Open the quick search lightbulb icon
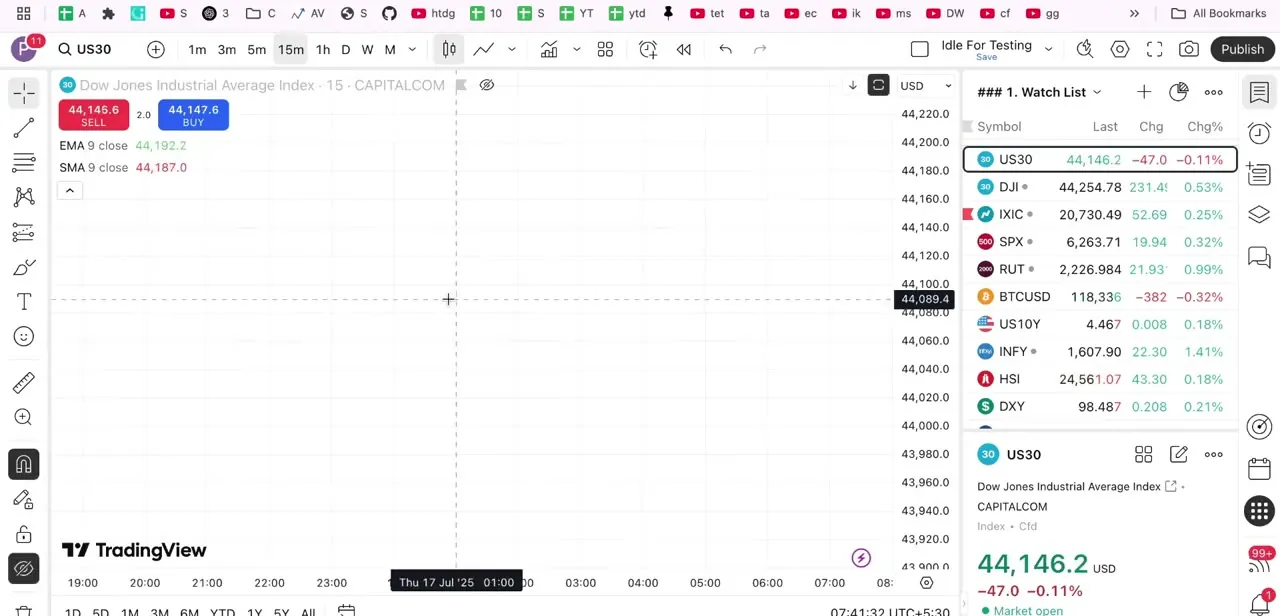Screen dimensions: 1280x616 1085,49
